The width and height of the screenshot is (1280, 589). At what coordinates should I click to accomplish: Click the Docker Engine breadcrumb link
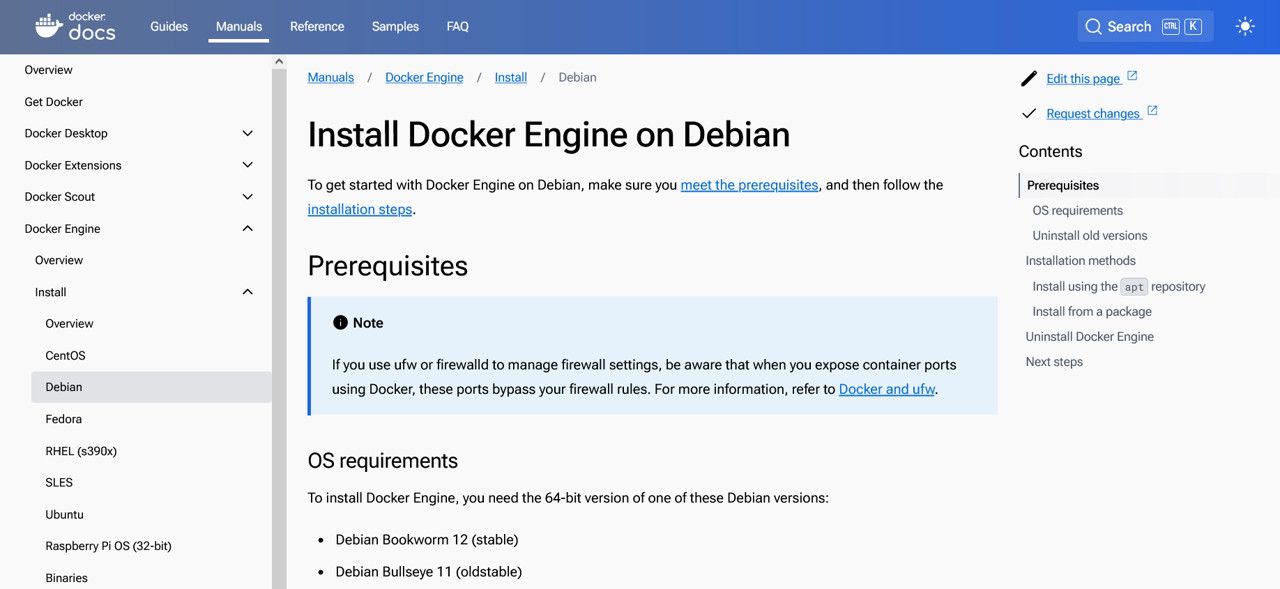pyautogui.click(x=424, y=77)
